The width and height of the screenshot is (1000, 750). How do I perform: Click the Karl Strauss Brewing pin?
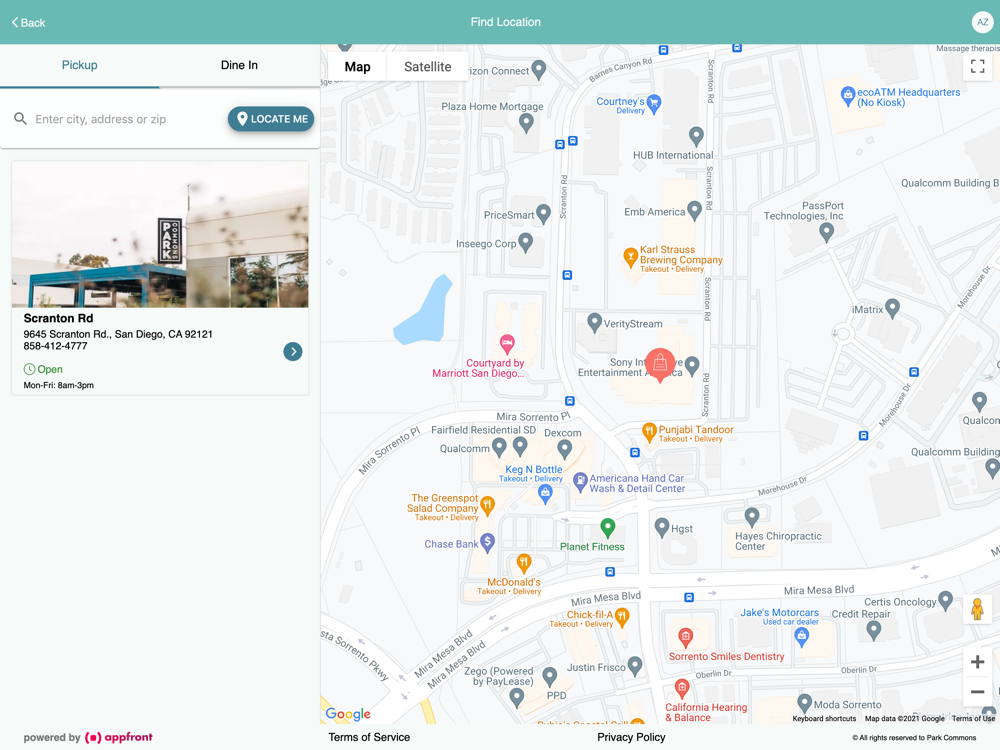pos(630,256)
